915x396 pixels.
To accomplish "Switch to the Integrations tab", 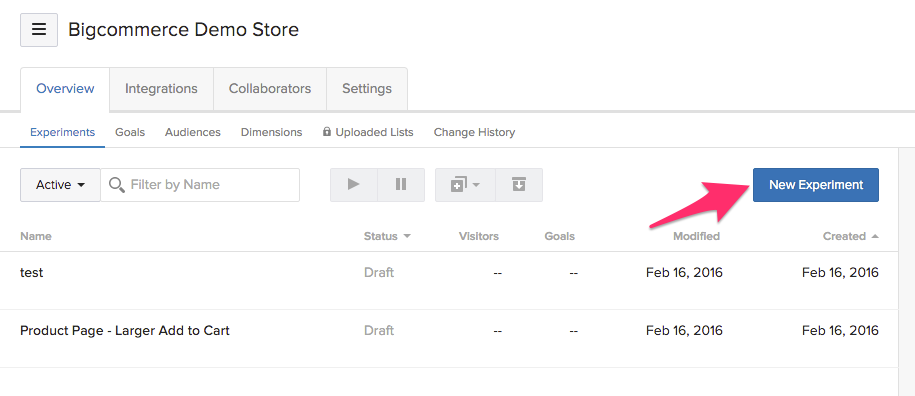I will click(161, 89).
